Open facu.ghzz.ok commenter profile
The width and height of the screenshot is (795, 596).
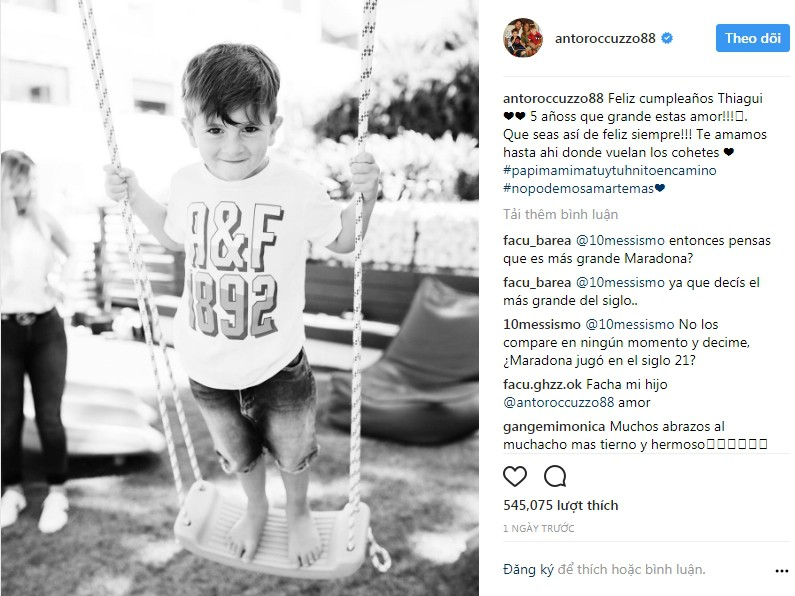point(542,385)
